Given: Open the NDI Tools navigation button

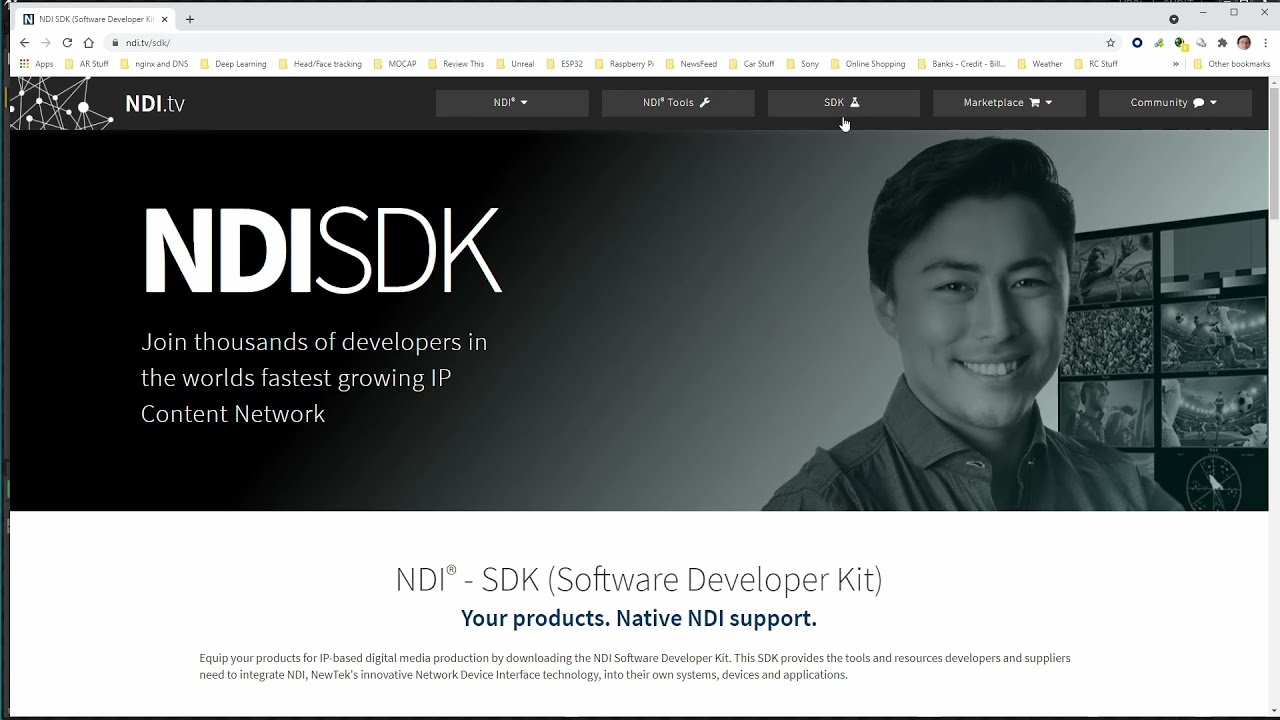Looking at the screenshot, I should pos(678,103).
